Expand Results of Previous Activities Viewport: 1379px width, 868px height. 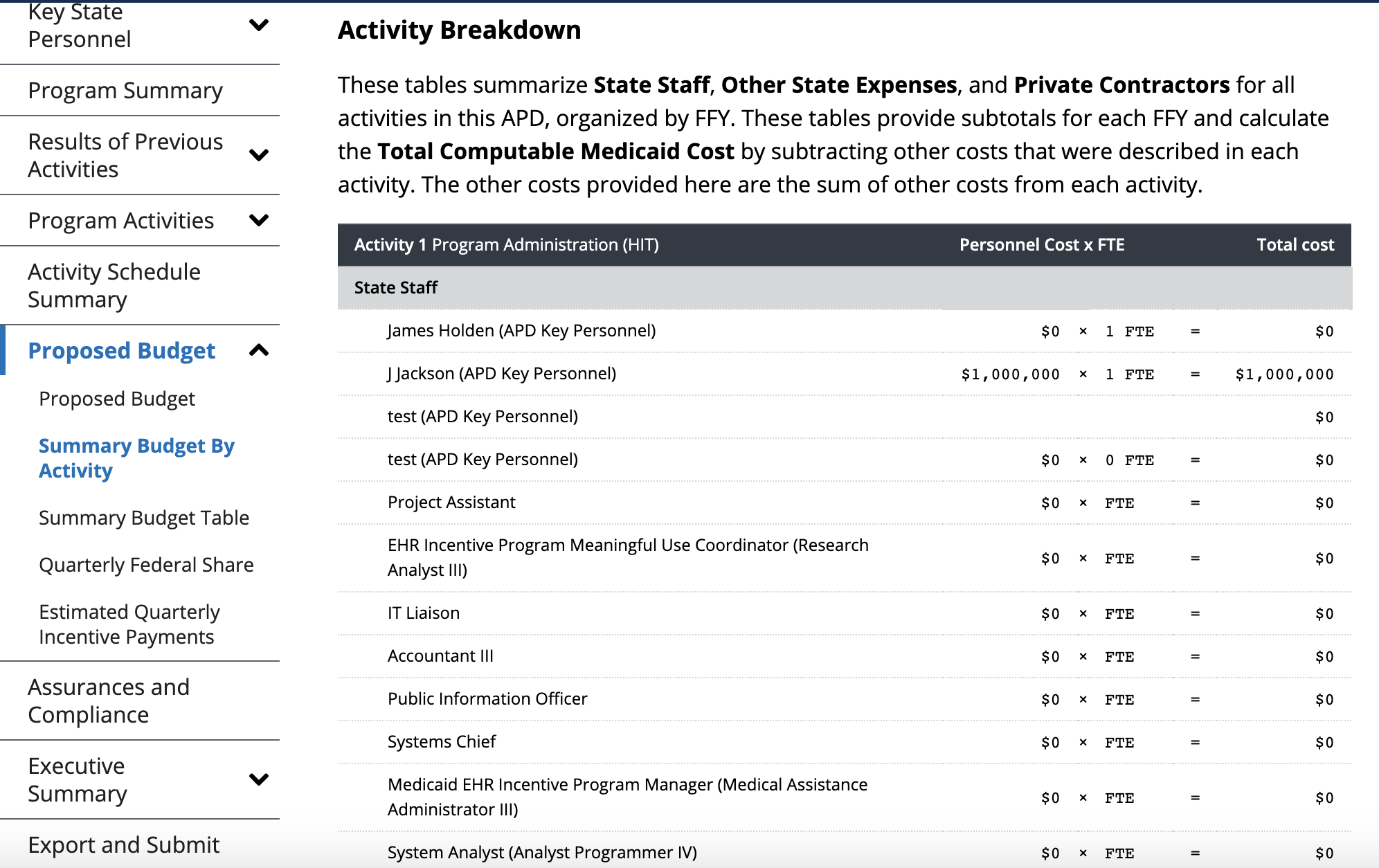(260, 155)
